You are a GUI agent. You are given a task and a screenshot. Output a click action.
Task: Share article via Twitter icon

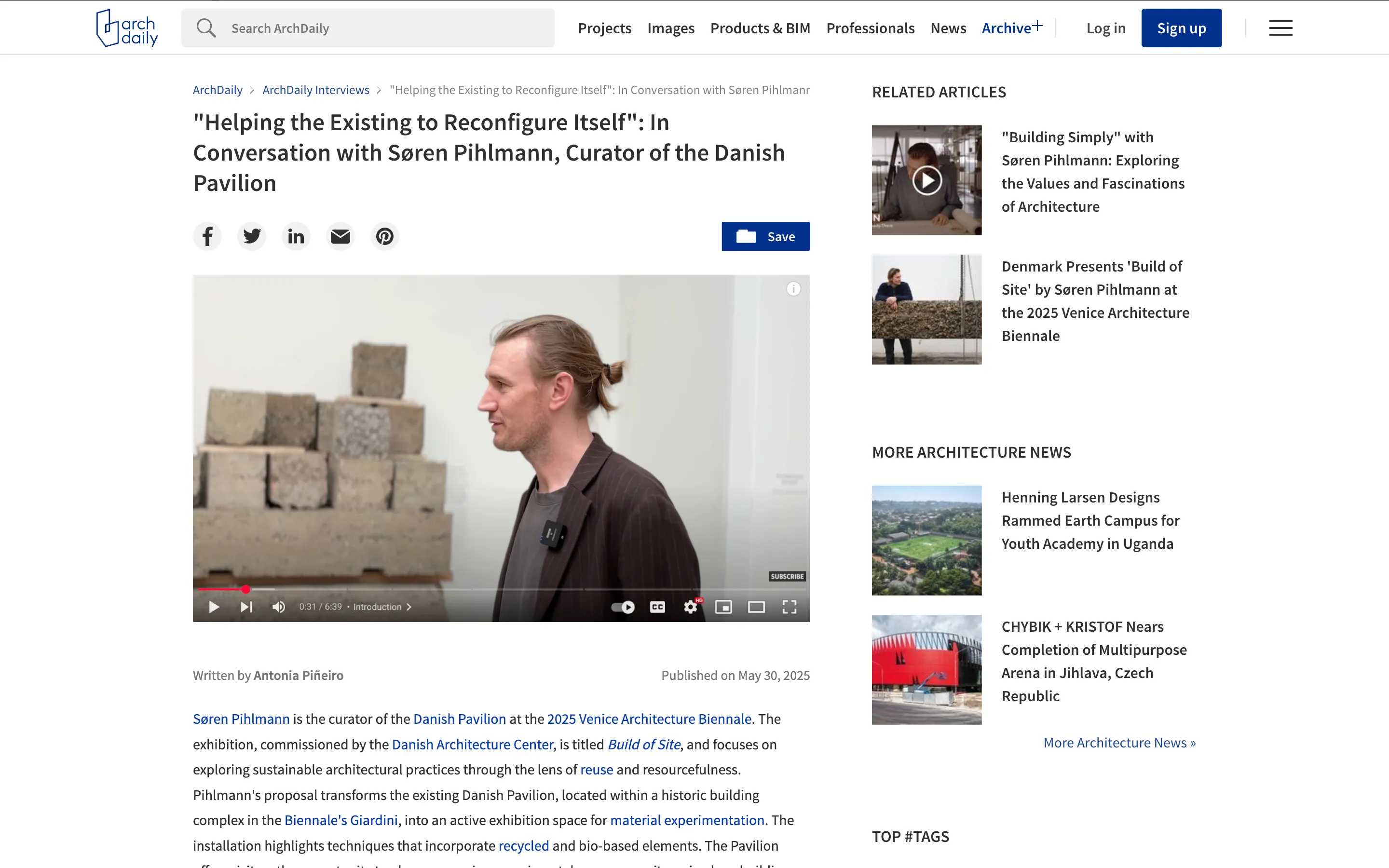click(251, 236)
